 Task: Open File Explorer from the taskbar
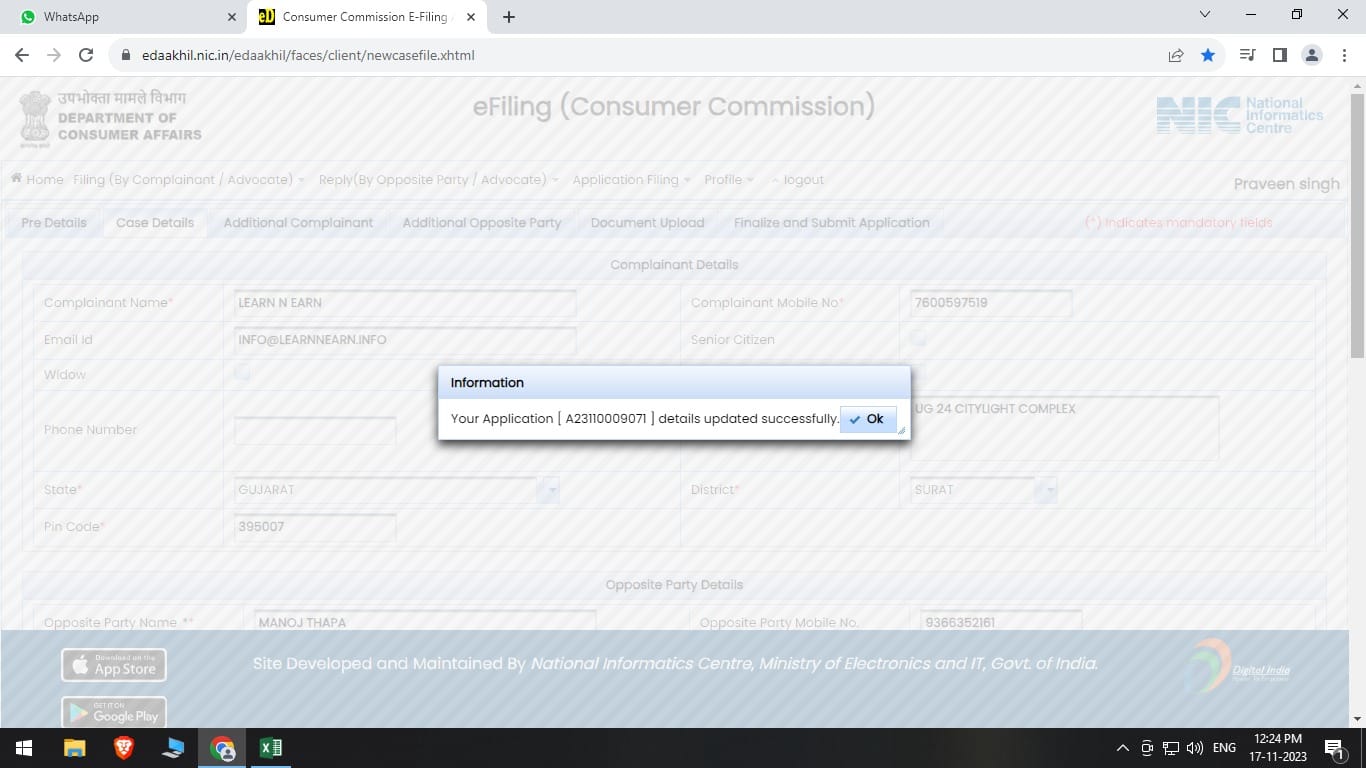[75, 748]
